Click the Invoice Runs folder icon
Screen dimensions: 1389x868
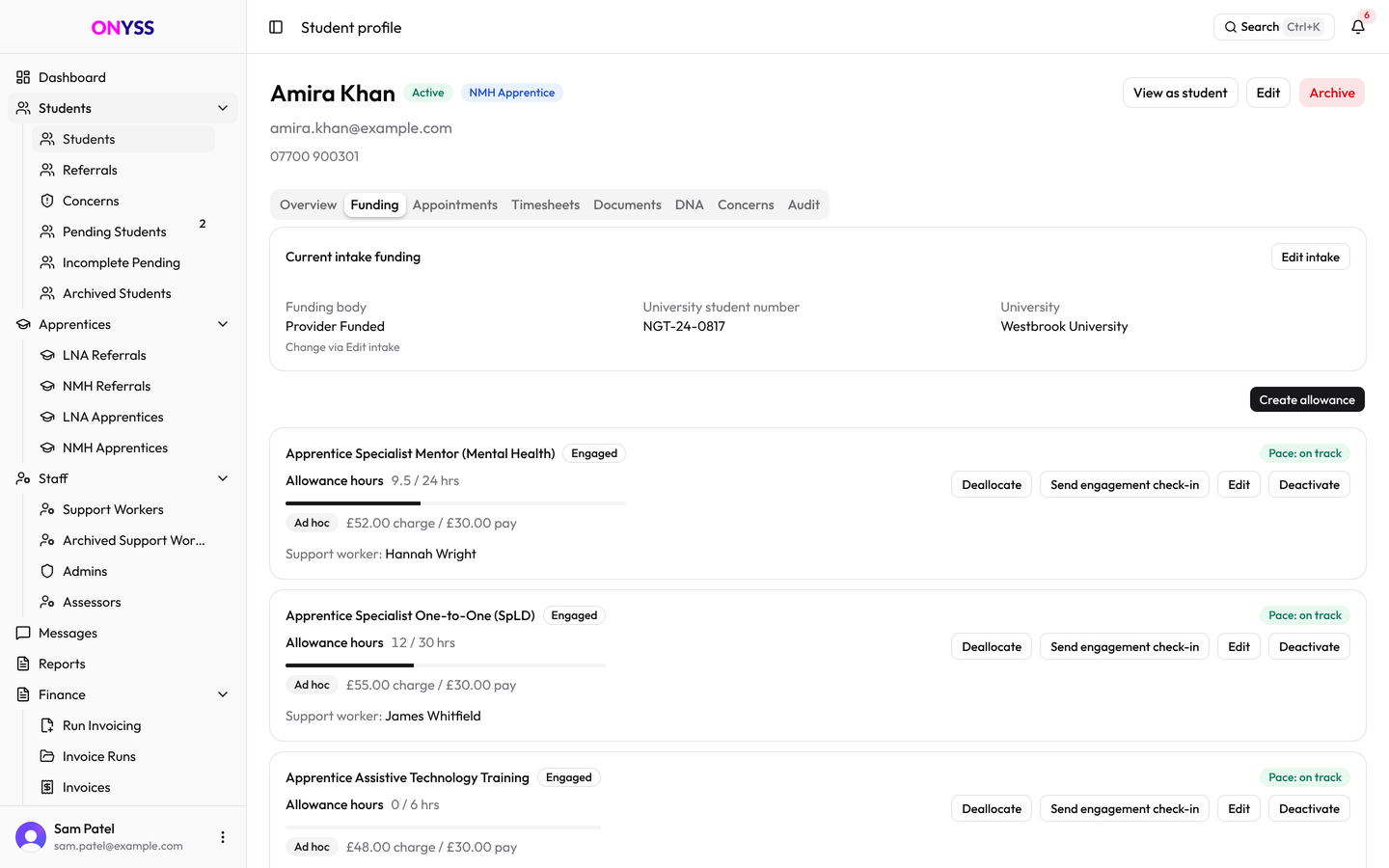point(47,756)
